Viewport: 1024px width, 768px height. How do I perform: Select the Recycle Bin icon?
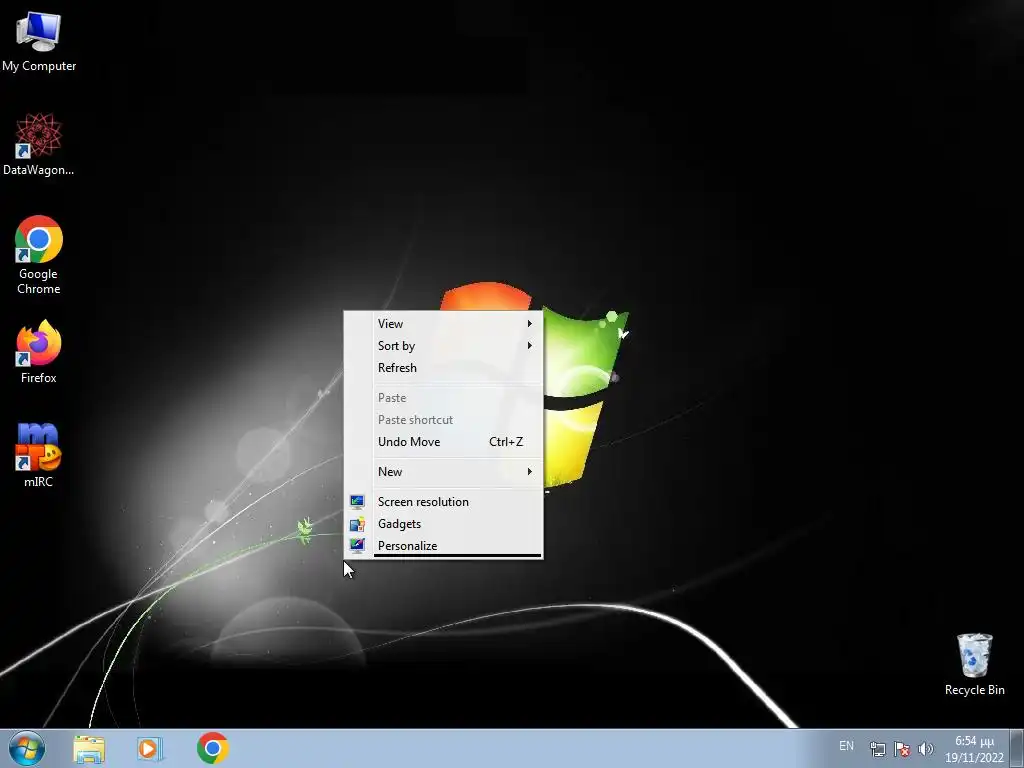(974, 664)
